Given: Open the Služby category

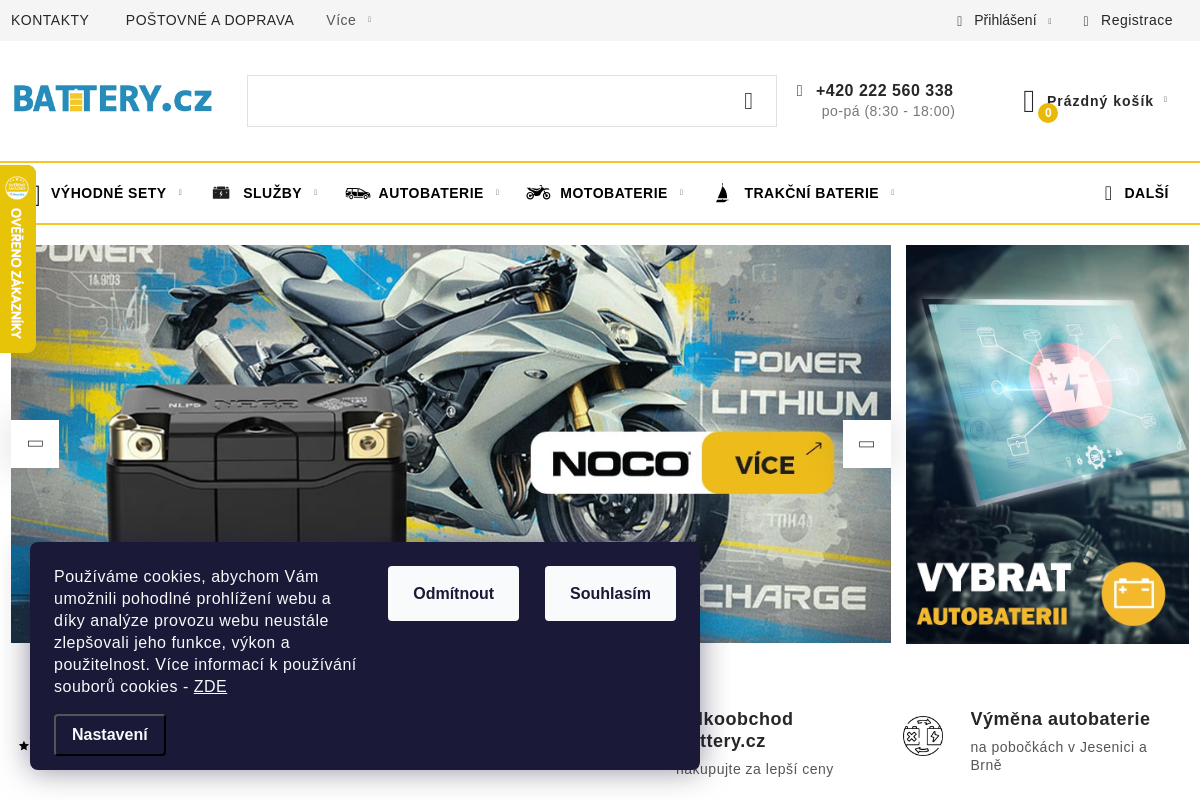Looking at the screenshot, I should tap(272, 193).
